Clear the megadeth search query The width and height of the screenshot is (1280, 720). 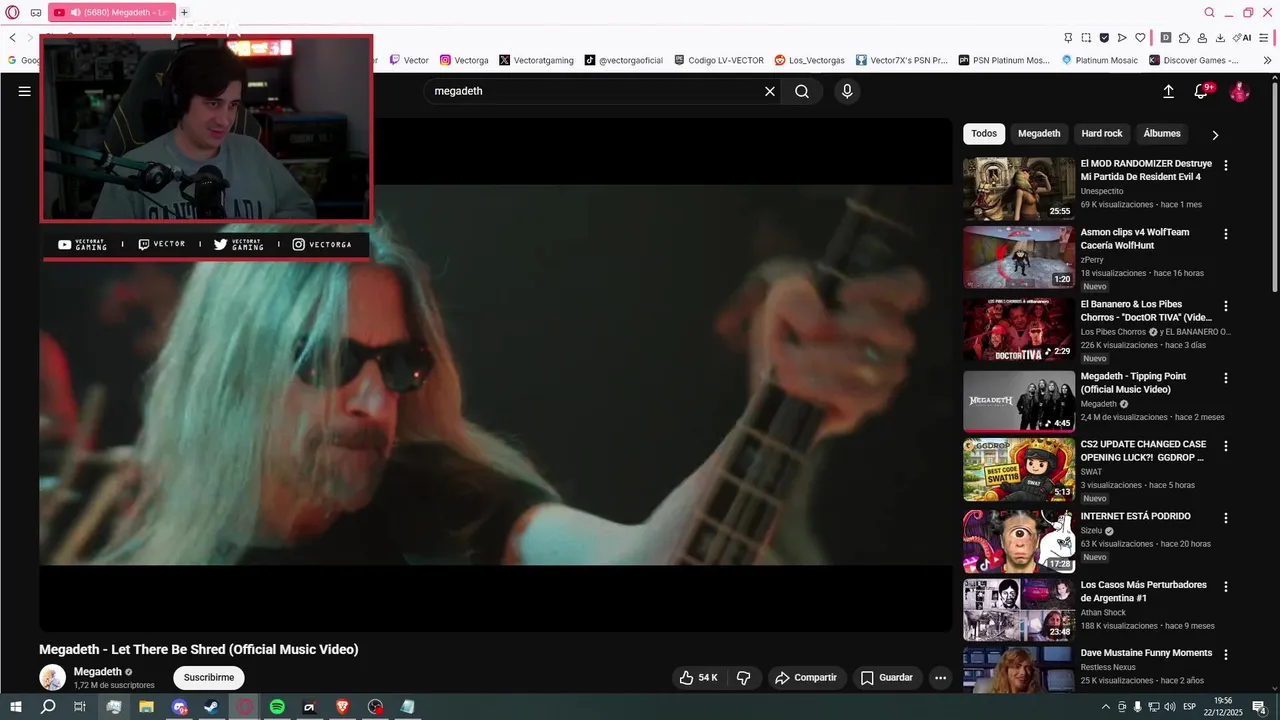click(770, 91)
